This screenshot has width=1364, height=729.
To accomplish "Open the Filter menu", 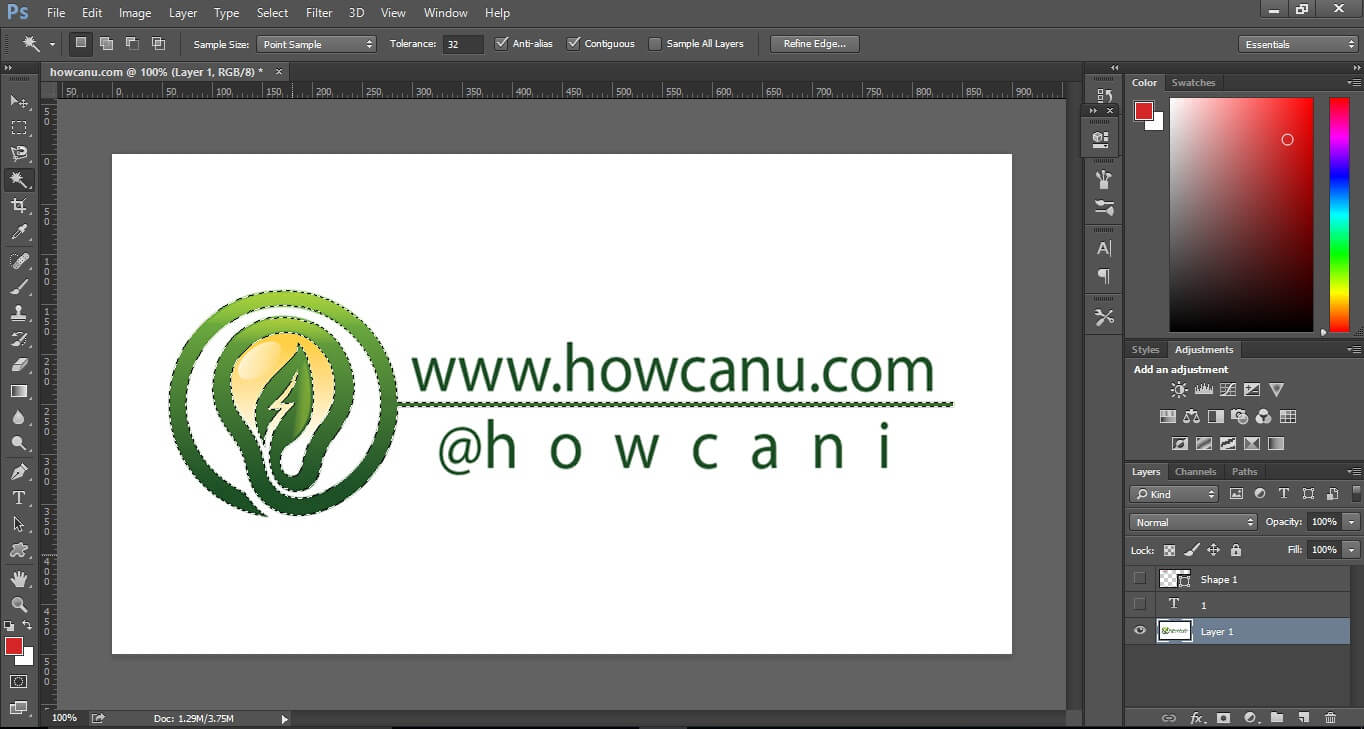I will (x=319, y=13).
